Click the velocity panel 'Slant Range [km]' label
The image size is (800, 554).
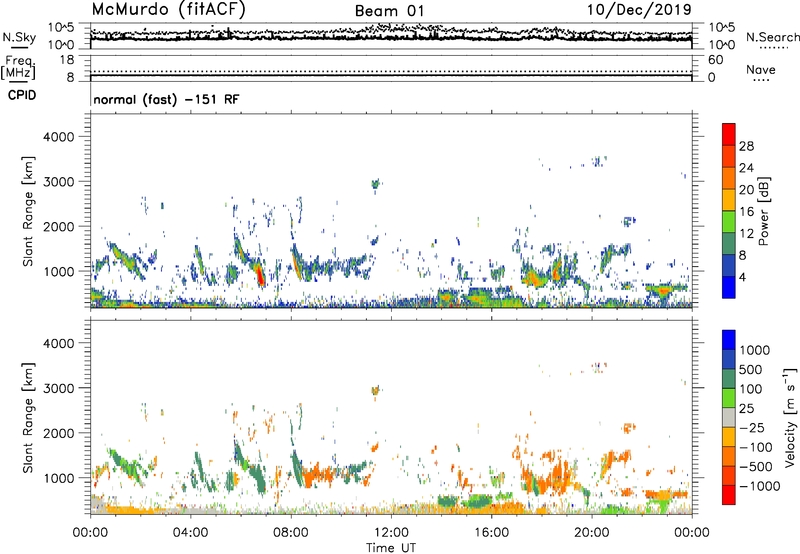[x=28, y=417]
